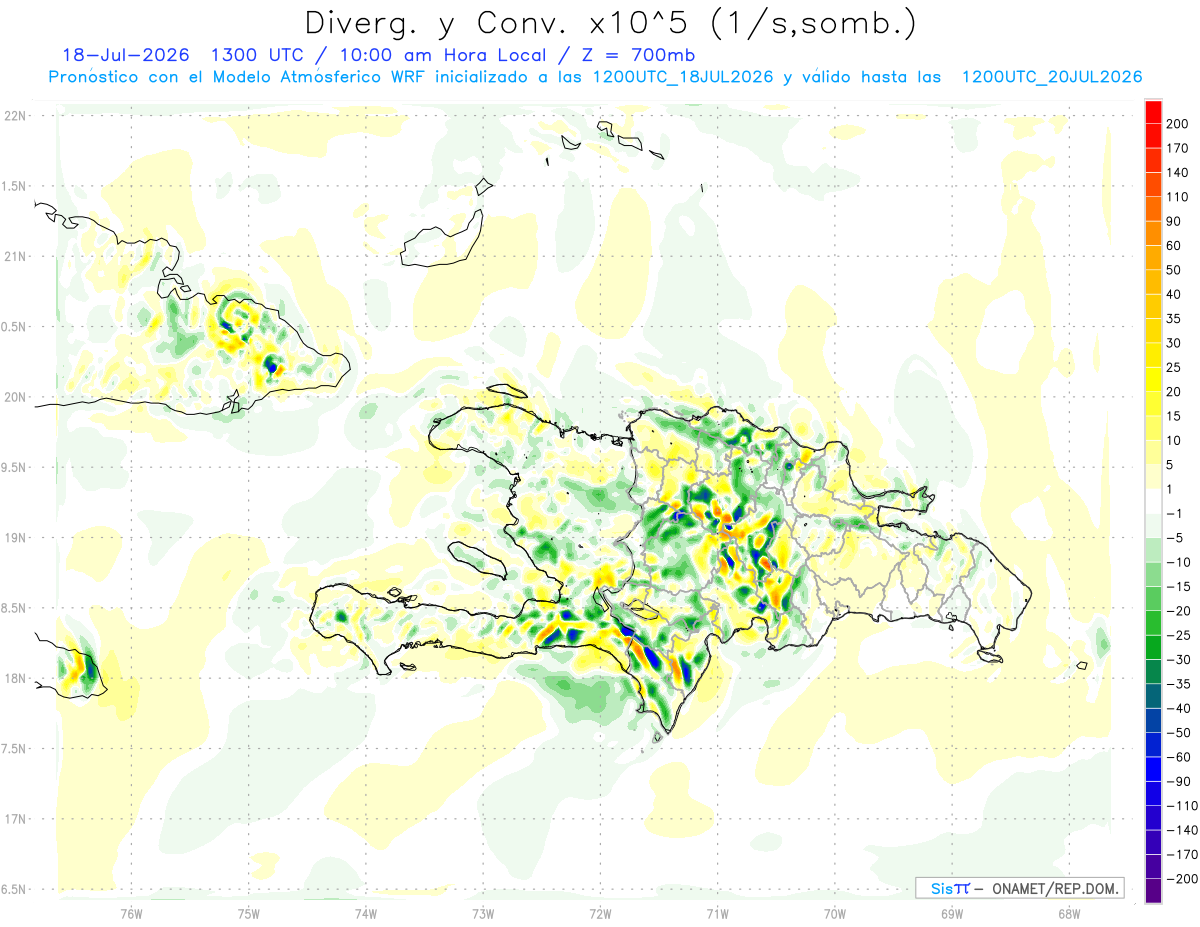Click the "20N" latitude axis label
This screenshot has height=927, width=1200.
point(14,397)
